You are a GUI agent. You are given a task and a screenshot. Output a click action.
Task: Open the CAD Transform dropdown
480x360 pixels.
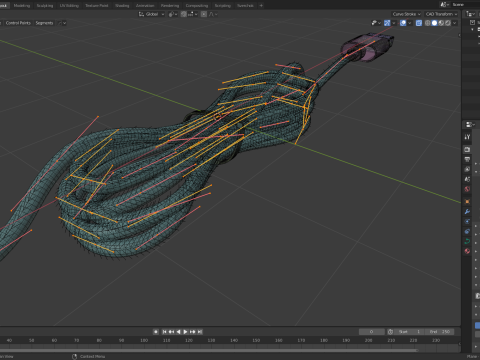pos(441,14)
